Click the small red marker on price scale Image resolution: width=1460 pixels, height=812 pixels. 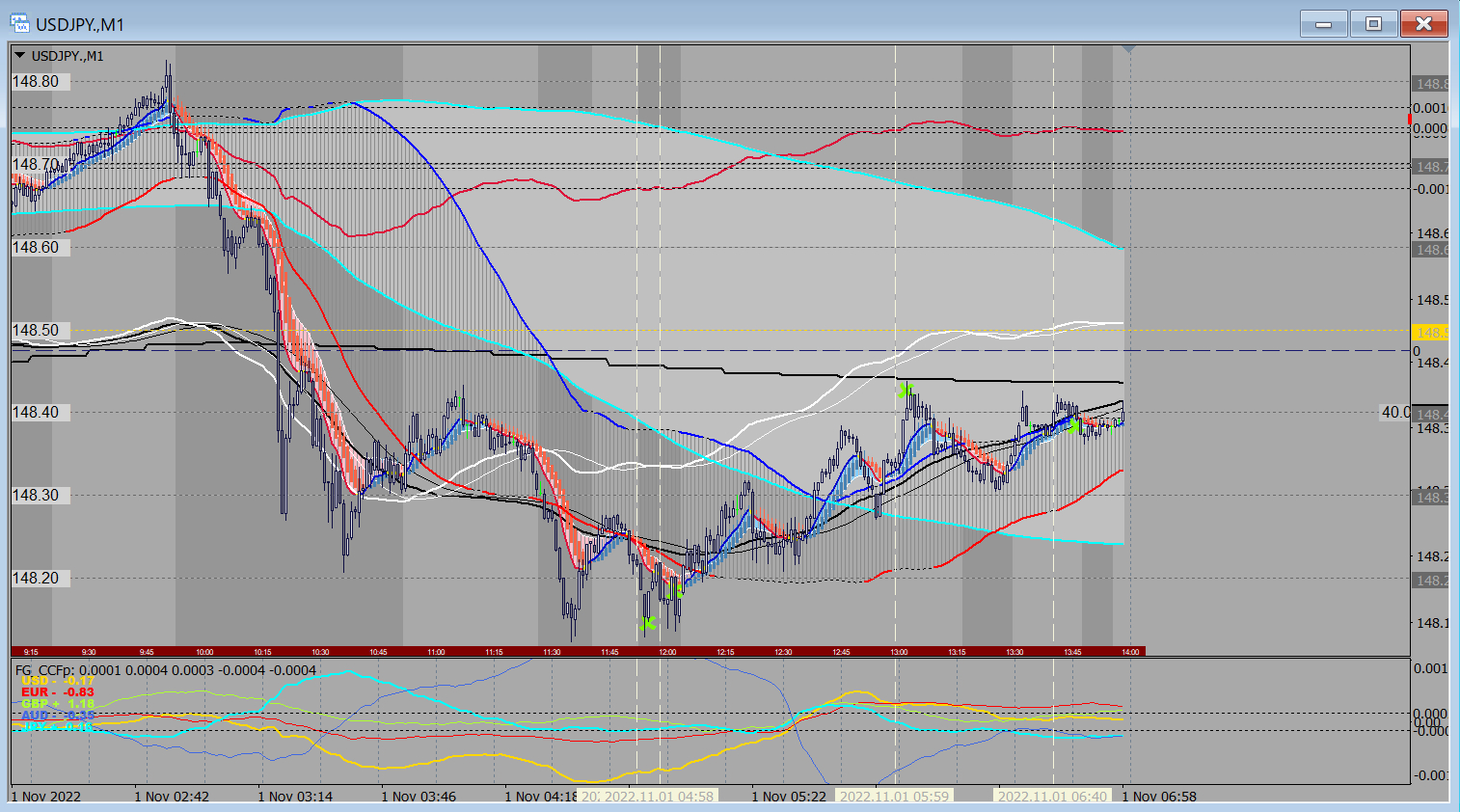coord(1410,120)
